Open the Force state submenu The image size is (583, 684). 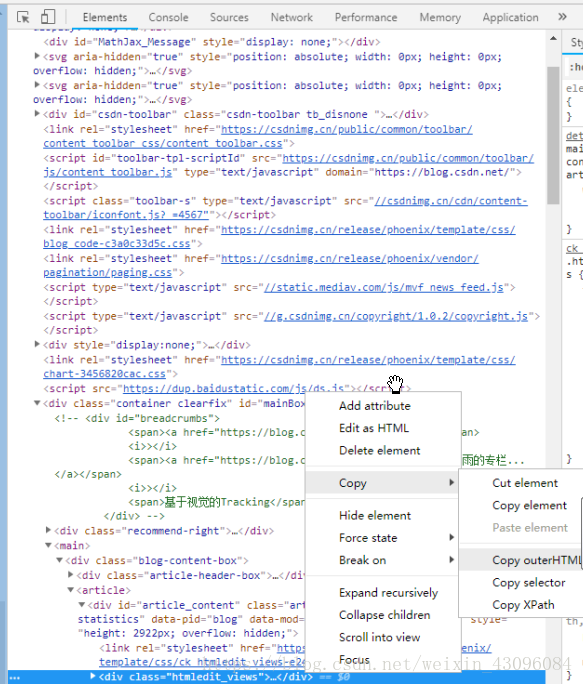pos(383,538)
